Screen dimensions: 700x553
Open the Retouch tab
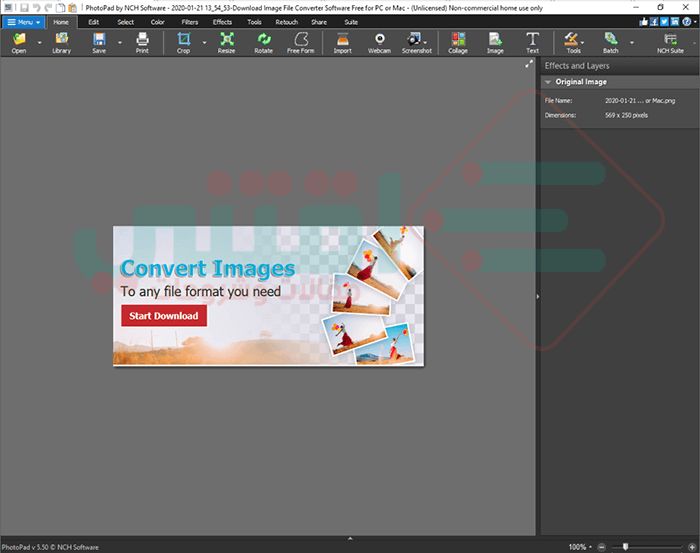click(x=287, y=22)
